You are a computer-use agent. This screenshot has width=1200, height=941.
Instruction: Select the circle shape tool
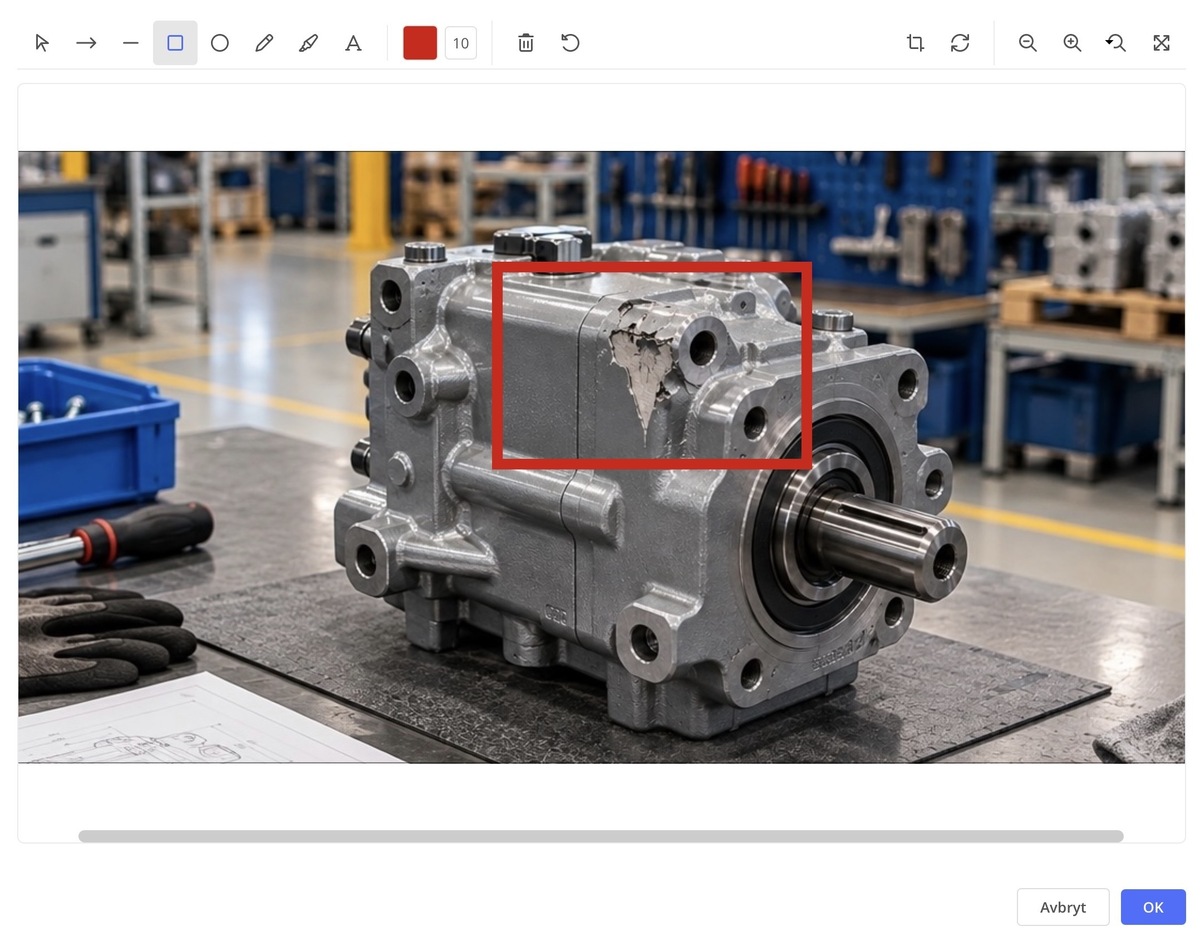point(220,43)
